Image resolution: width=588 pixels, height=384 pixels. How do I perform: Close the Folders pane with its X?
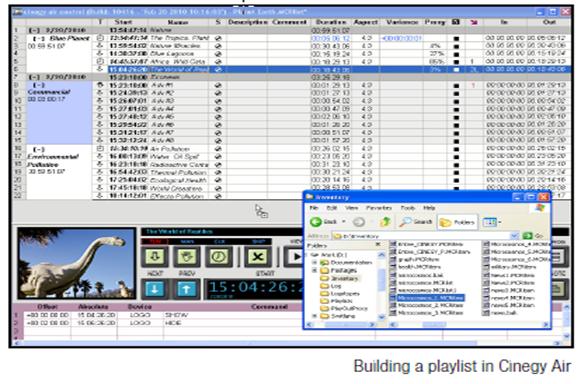[x=378, y=245]
